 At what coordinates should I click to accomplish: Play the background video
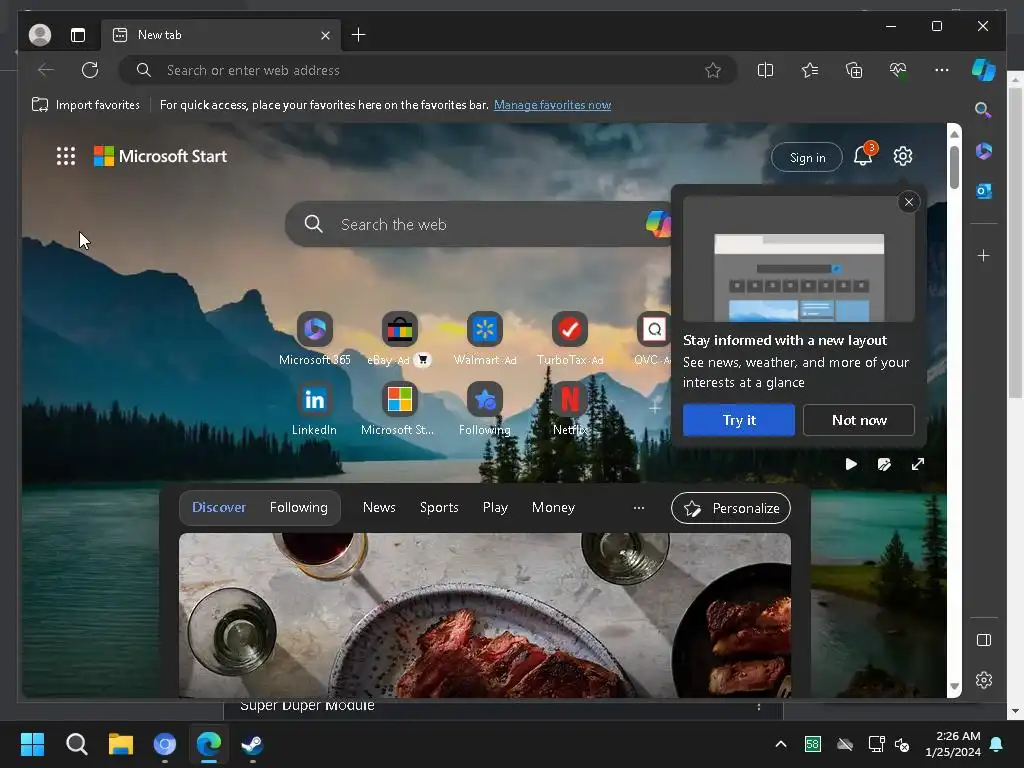tap(851, 464)
